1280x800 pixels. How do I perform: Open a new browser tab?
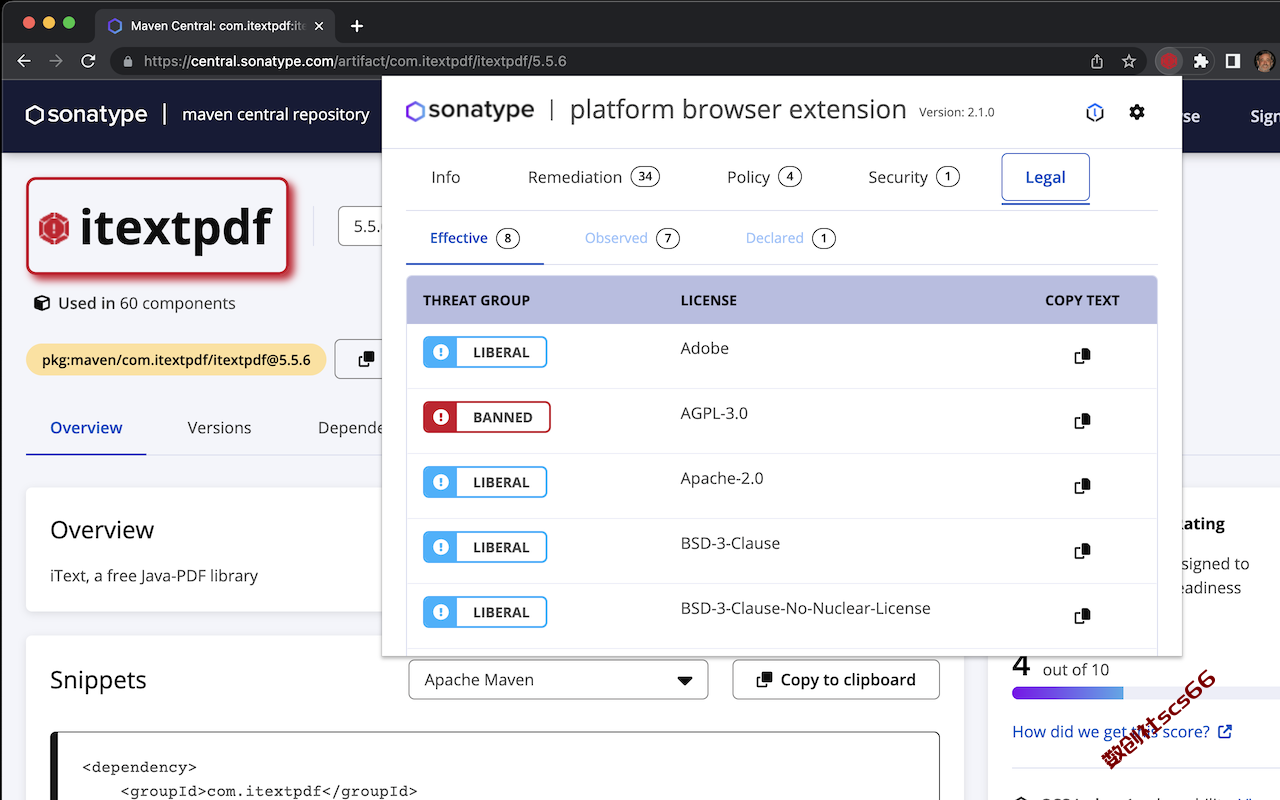click(x=357, y=26)
